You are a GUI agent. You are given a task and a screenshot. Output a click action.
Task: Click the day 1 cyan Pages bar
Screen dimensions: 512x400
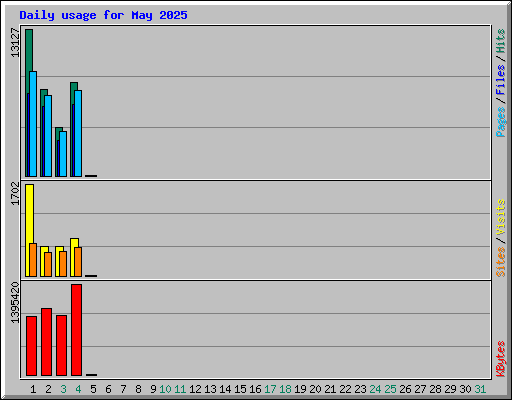[33, 124]
